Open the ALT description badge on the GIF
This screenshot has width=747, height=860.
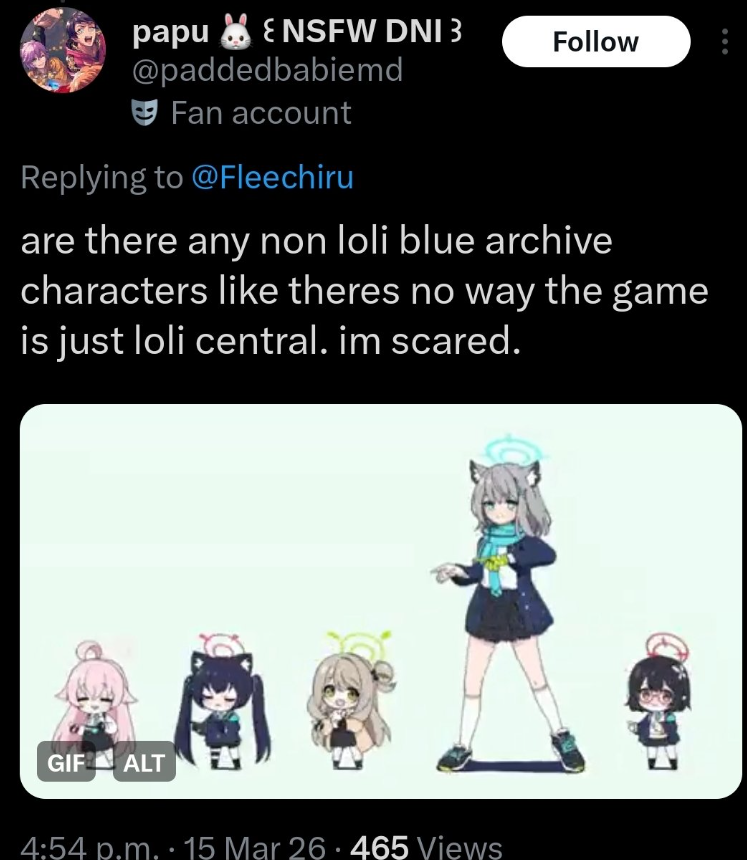144,762
